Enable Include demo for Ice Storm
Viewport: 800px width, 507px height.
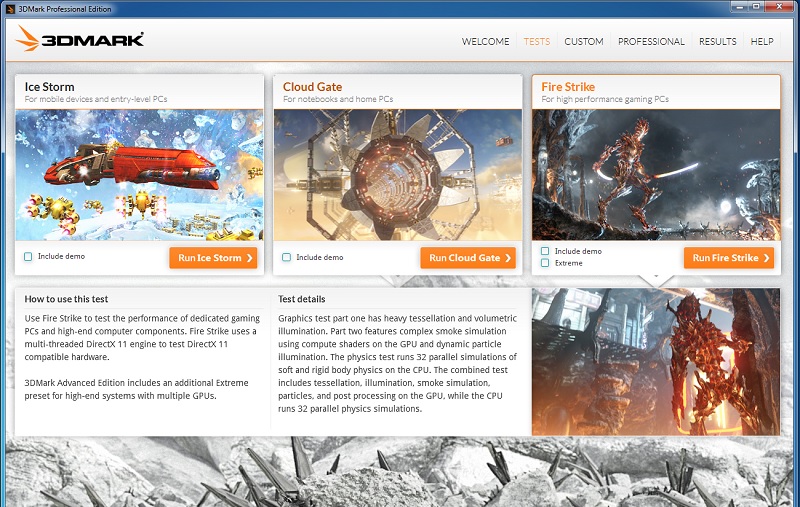(28, 257)
